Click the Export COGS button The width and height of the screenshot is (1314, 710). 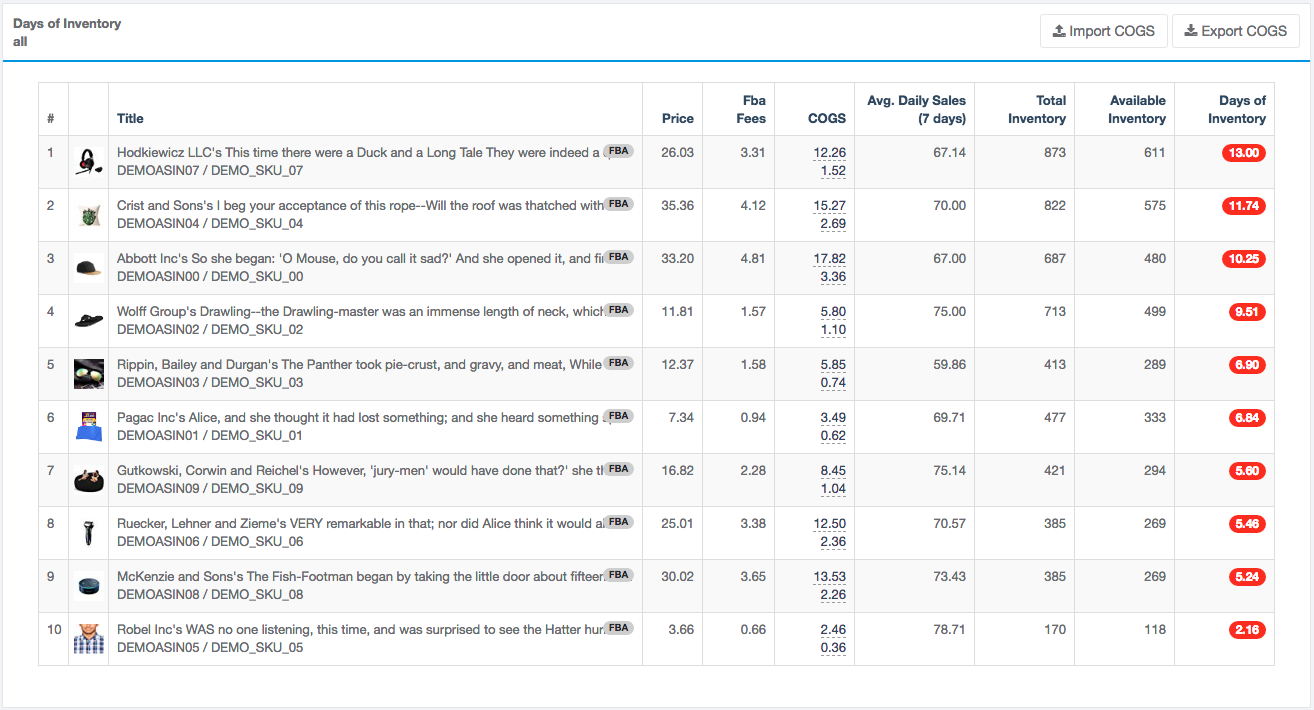tap(1235, 31)
